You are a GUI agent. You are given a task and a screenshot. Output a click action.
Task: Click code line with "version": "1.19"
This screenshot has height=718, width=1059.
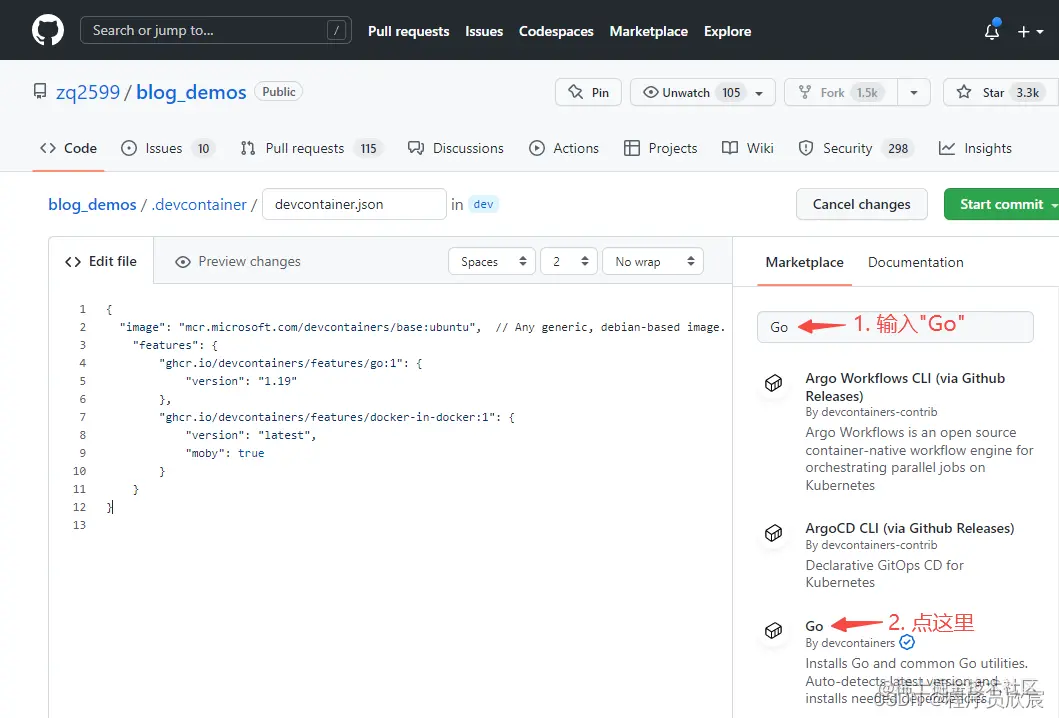coord(241,381)
